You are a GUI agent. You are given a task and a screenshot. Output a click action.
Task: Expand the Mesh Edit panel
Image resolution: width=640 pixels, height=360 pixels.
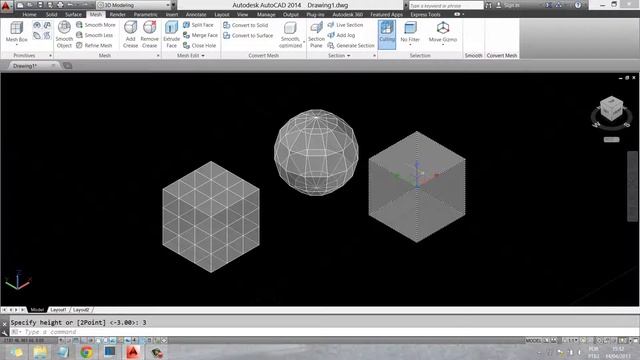click(191, 56)
